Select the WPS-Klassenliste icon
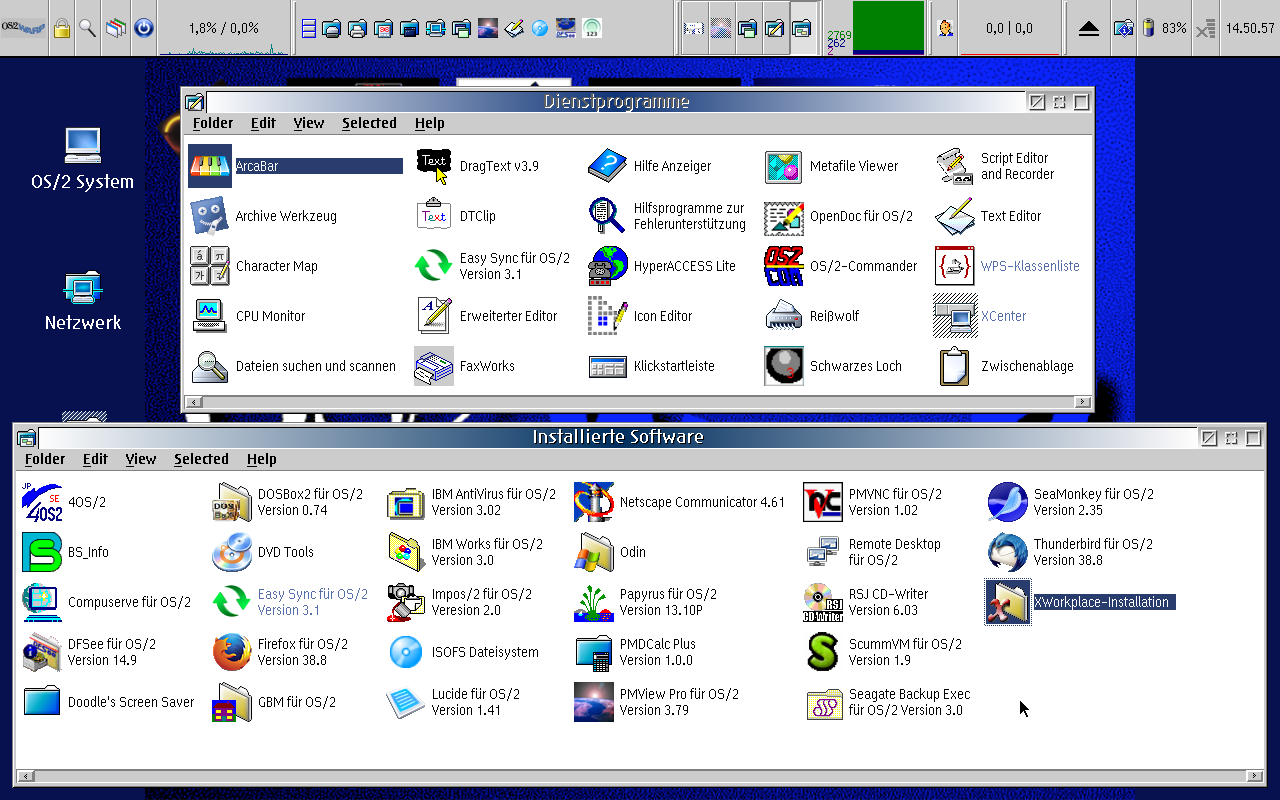Viewport: 1280px width, 800px height. click(x=955, y=266)
